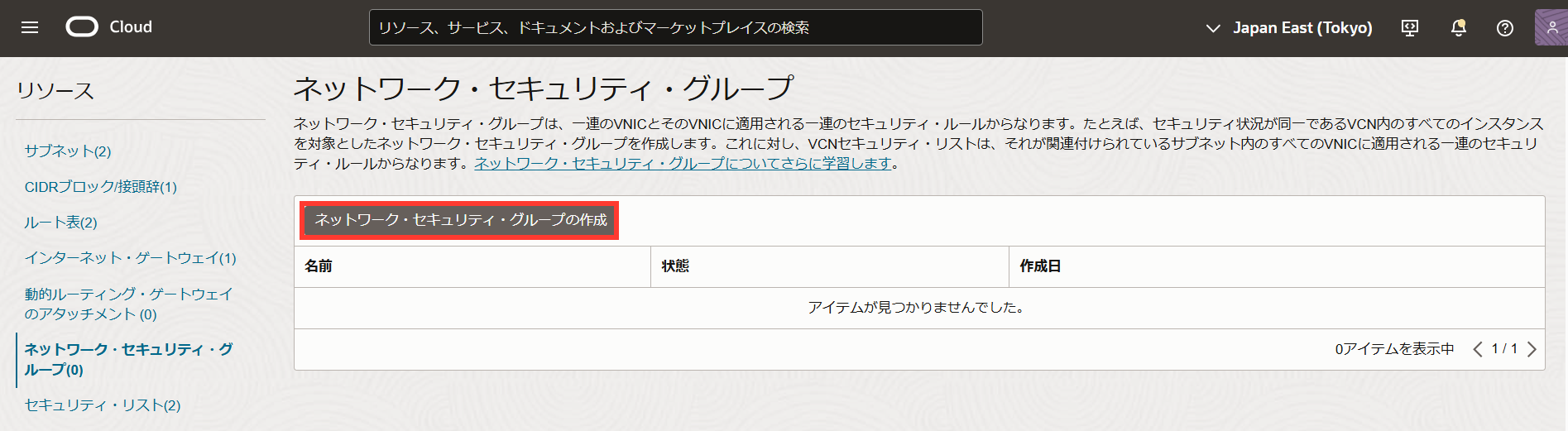Viewport: 1568px width, 431px height.
Task: Click the 0アイテムを表示中 count text
Action: [1394, 349]
